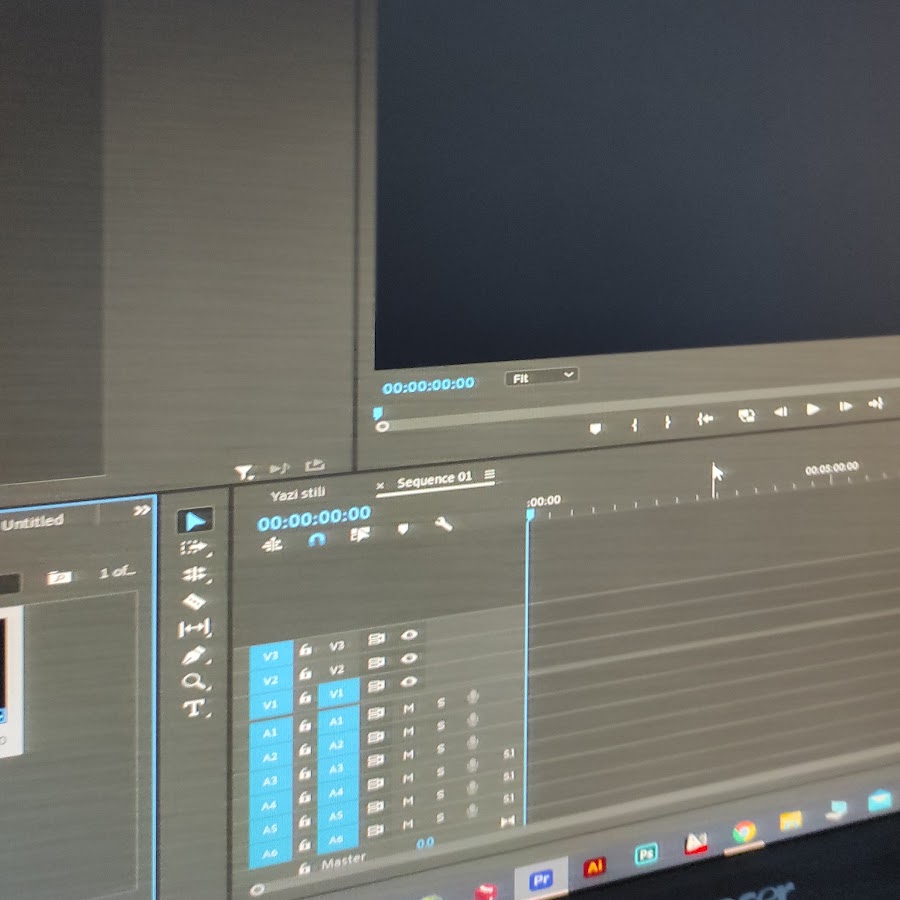
Task: Toggle sync lock for track A2
Action: coord(375,736)
